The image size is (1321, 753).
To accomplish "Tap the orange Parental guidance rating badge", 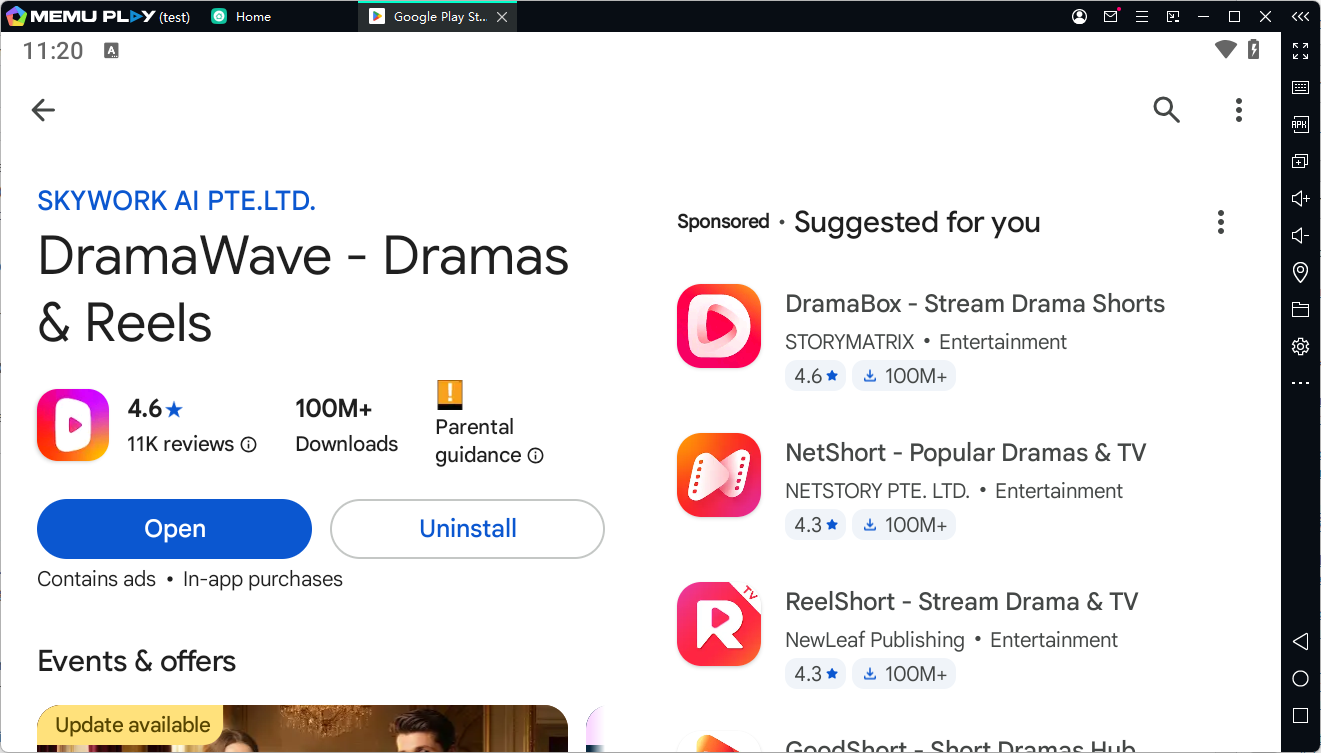I will [x=450, y=395].
